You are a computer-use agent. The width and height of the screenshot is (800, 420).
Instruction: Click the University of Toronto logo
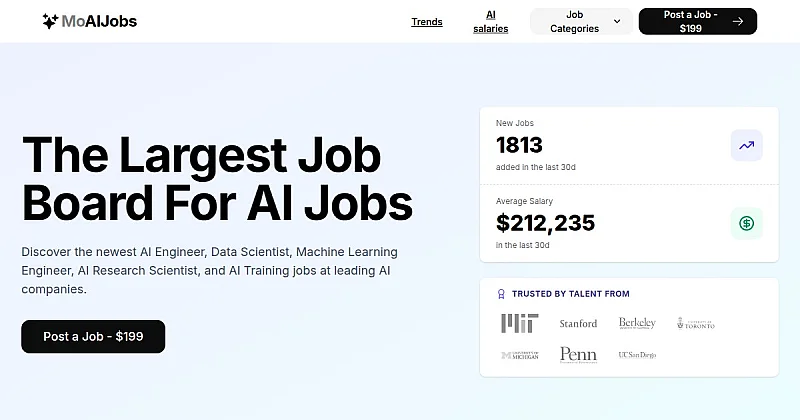tap(696, 324)
